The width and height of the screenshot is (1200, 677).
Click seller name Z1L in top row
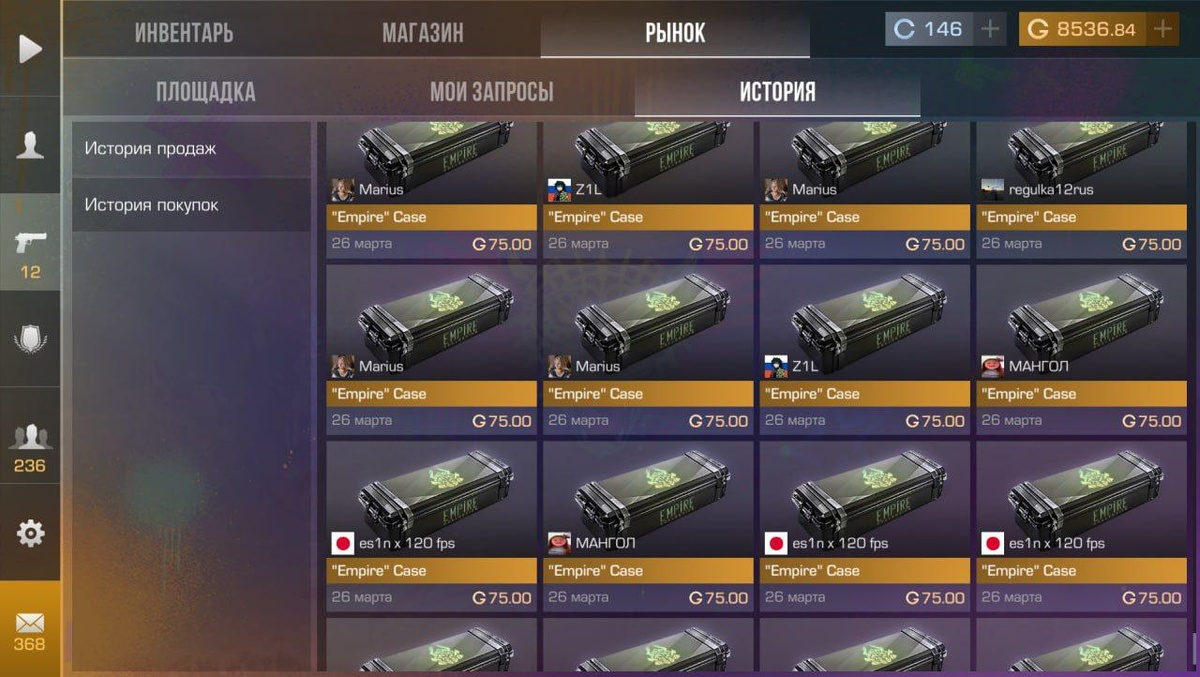pyautogui.click(x=589, y=189)
